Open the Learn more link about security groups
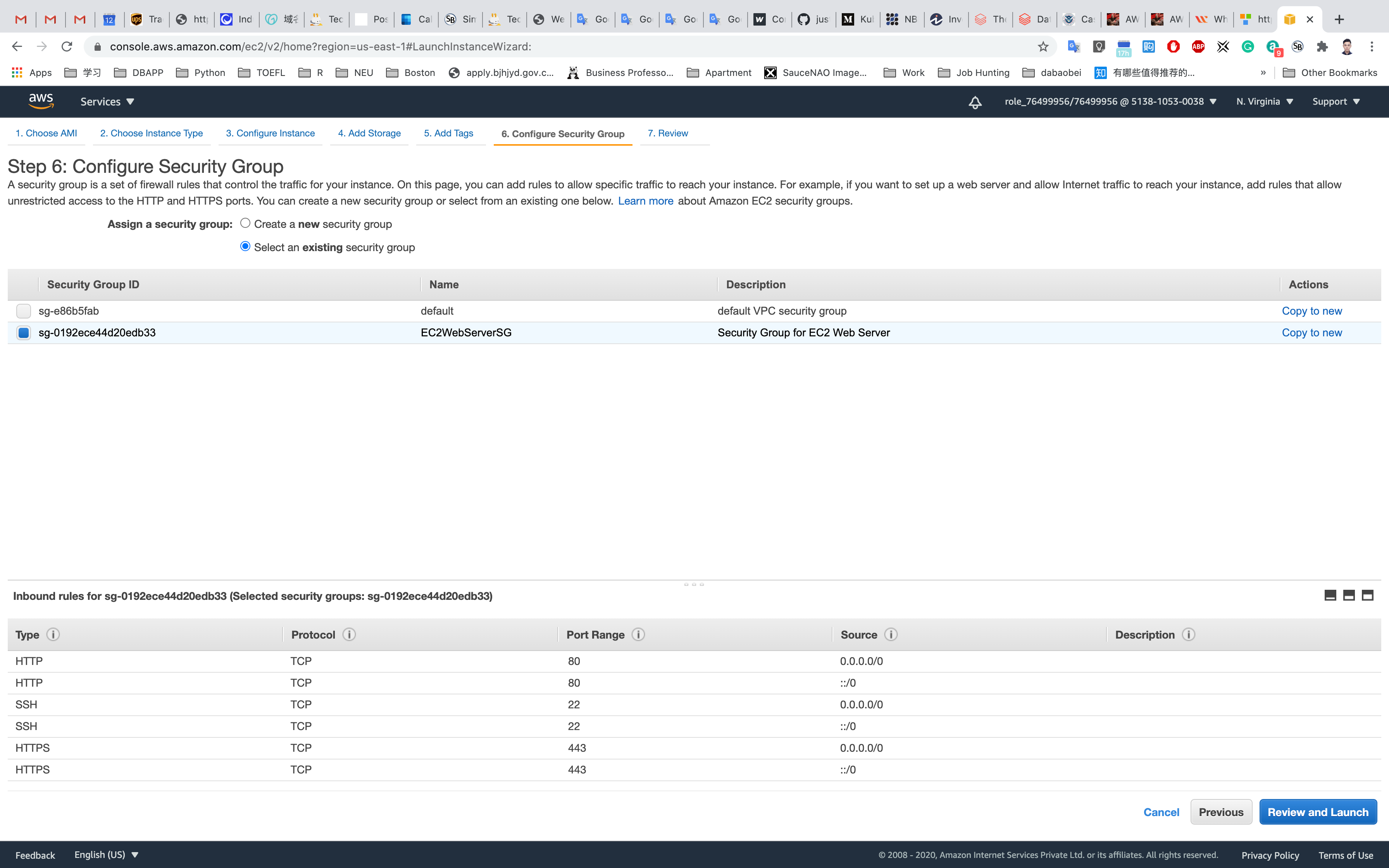The width and height of the screenshot is (1389, 868). pos(645,201)
